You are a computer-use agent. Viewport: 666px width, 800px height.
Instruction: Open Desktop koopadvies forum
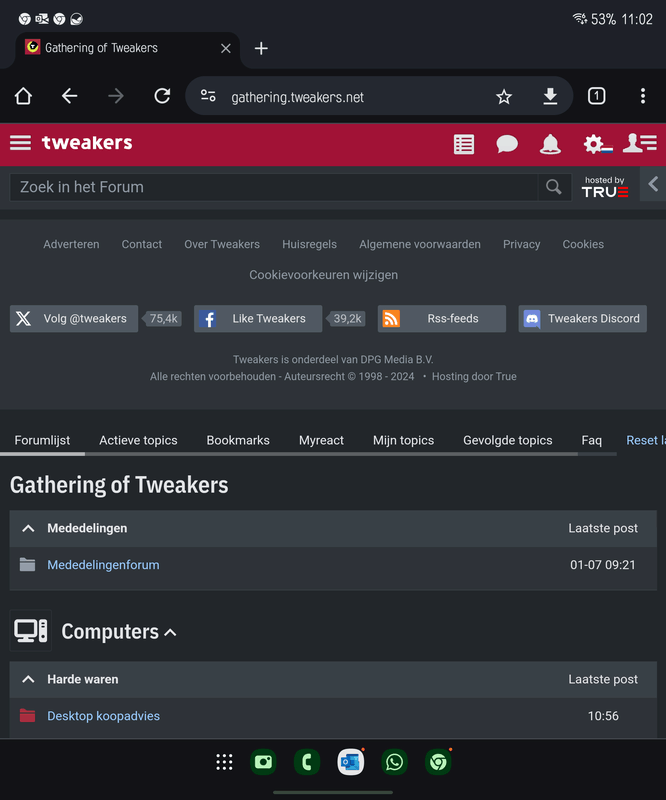point(103,716)
